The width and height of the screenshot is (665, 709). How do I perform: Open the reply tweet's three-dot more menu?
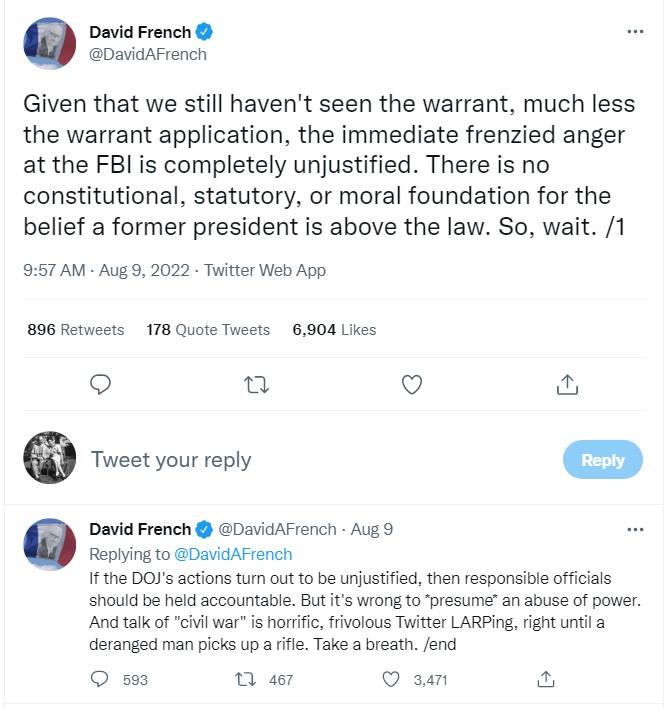tap(635, 529)
